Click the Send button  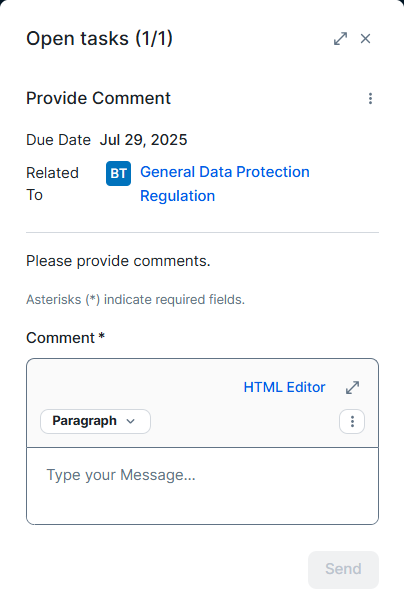click(343, 570)
